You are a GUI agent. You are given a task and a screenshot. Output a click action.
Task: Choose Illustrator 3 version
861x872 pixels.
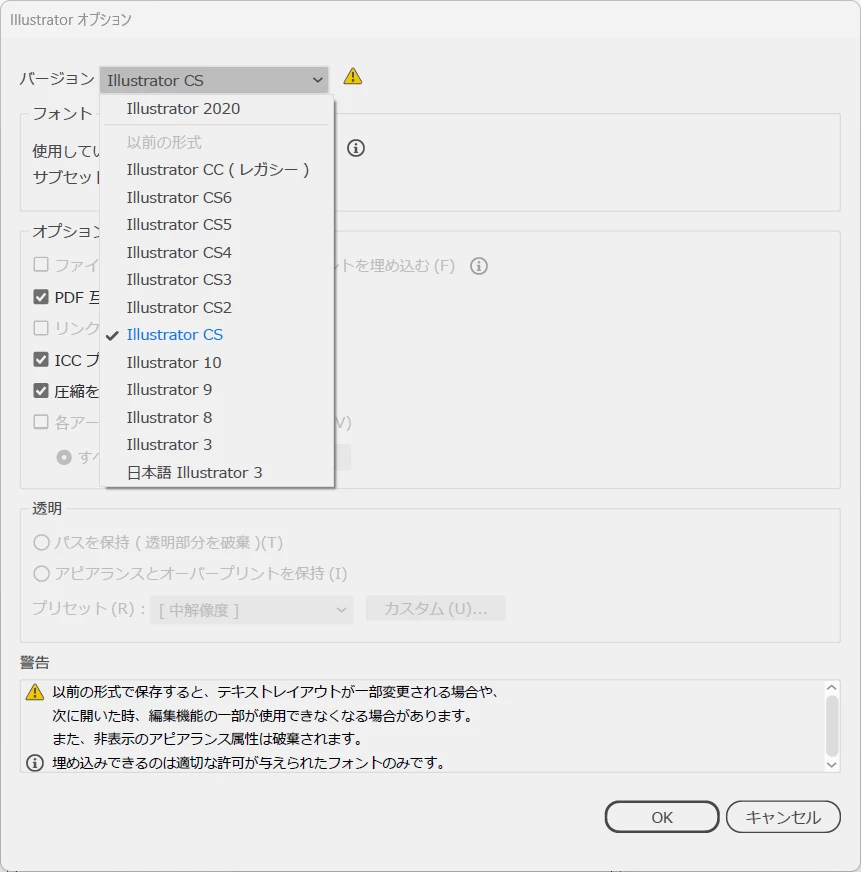(x=217, y=445)
